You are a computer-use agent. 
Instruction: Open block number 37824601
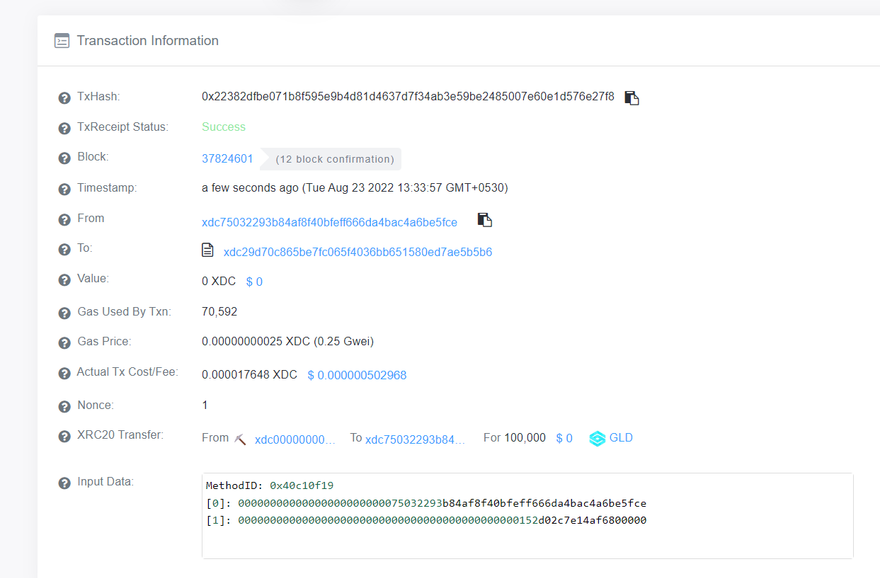pos(227,159)
